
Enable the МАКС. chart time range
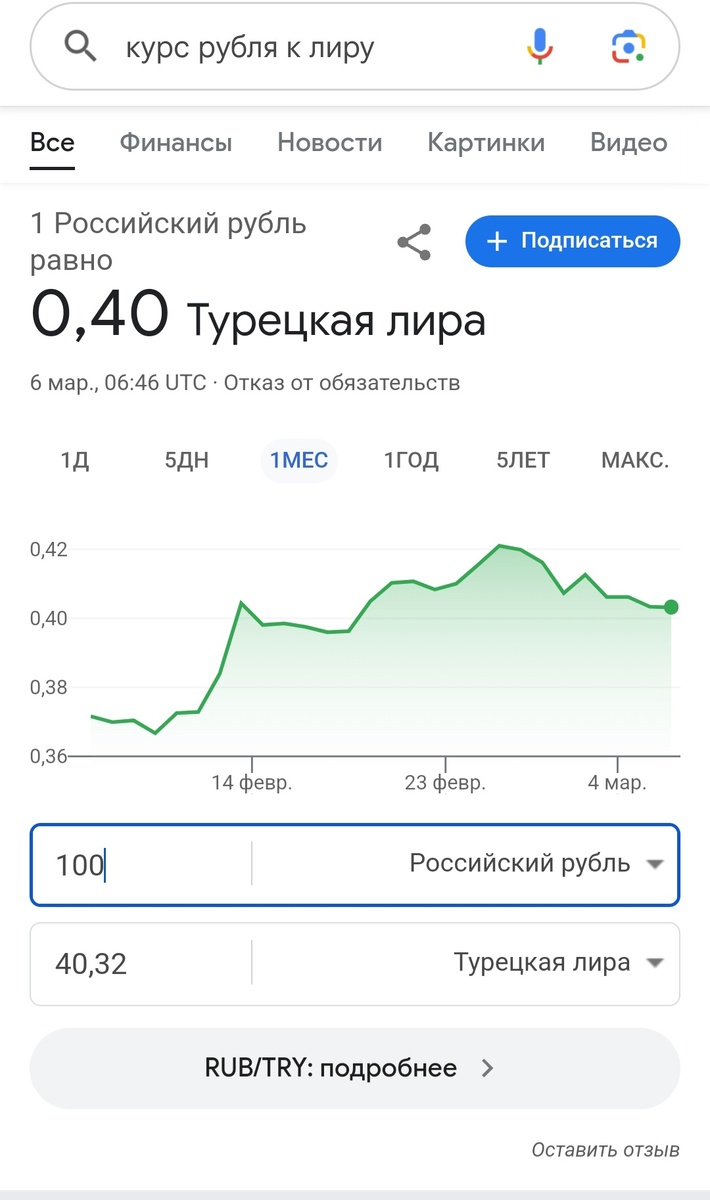[x=634, y=460]
